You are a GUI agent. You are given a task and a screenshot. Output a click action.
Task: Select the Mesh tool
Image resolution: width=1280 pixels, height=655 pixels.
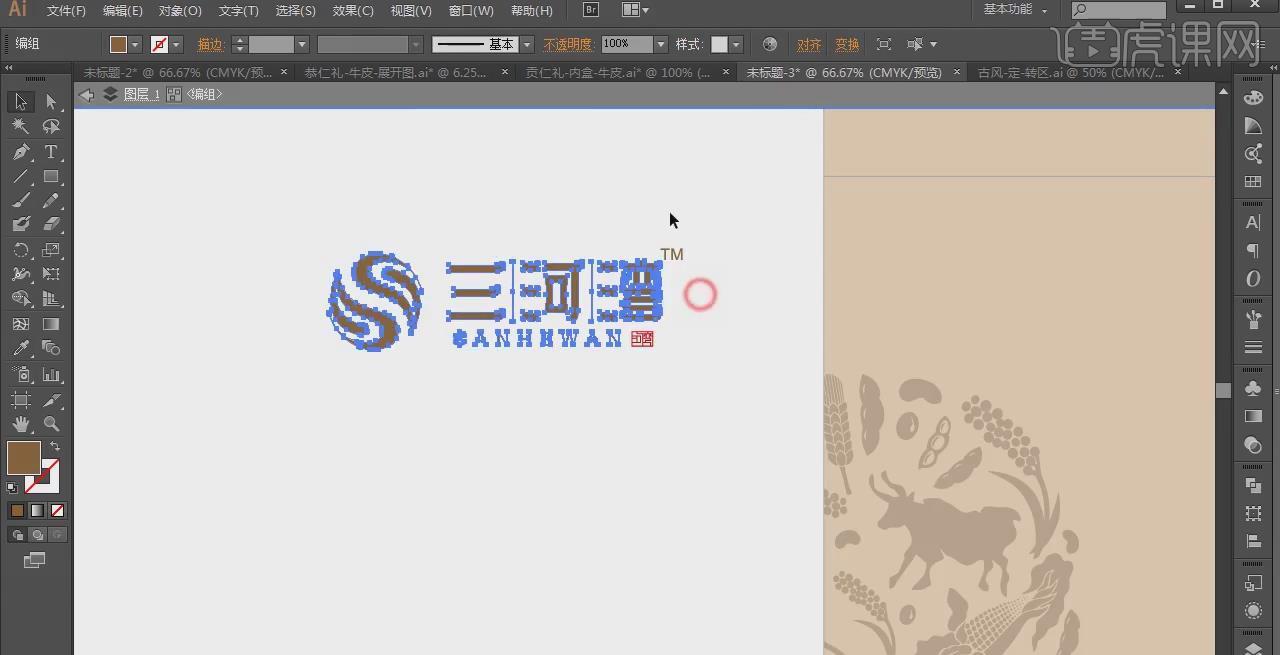coord(21,324)
